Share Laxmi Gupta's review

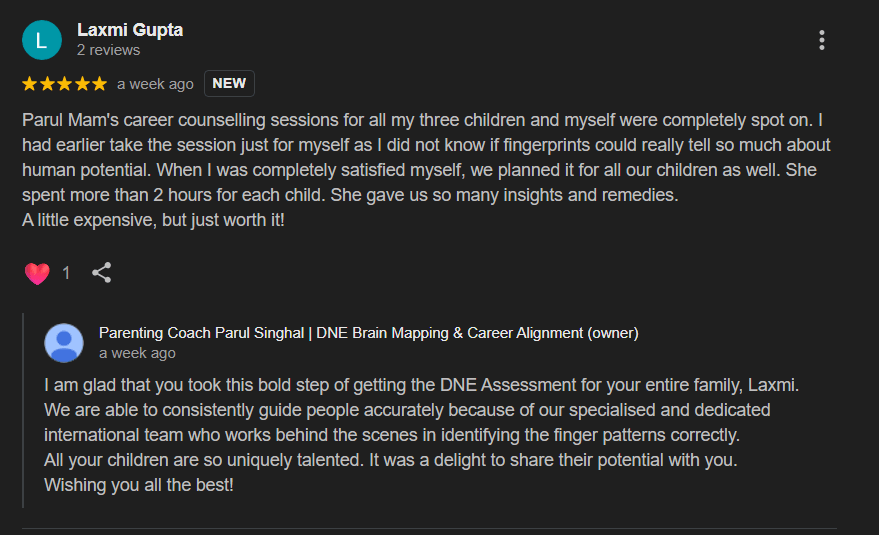tap(101, 273)
